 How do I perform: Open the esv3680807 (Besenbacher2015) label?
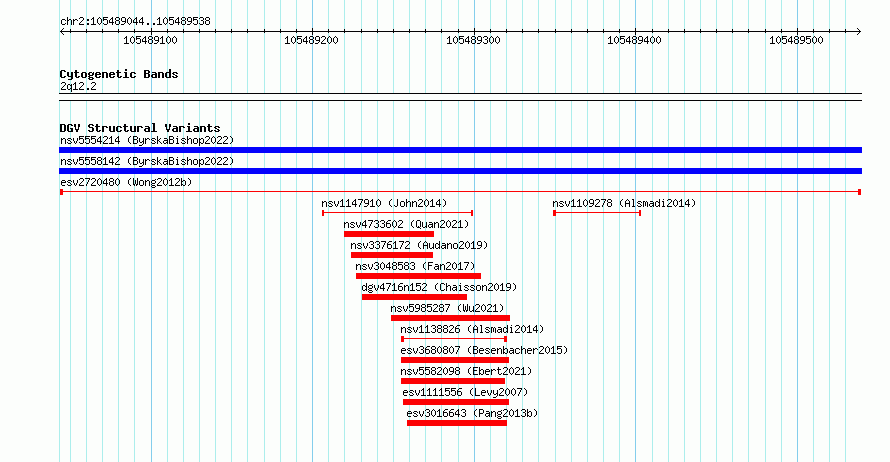[x=484, y=350]
